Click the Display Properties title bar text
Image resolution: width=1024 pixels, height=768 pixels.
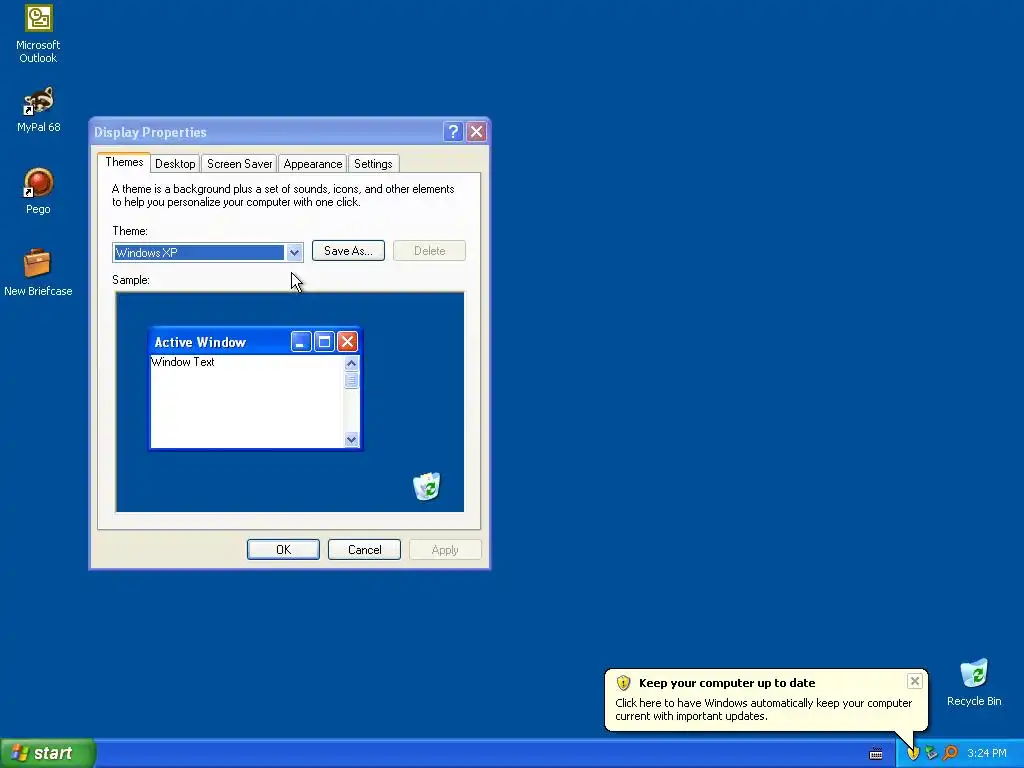(x=150, y=132)
